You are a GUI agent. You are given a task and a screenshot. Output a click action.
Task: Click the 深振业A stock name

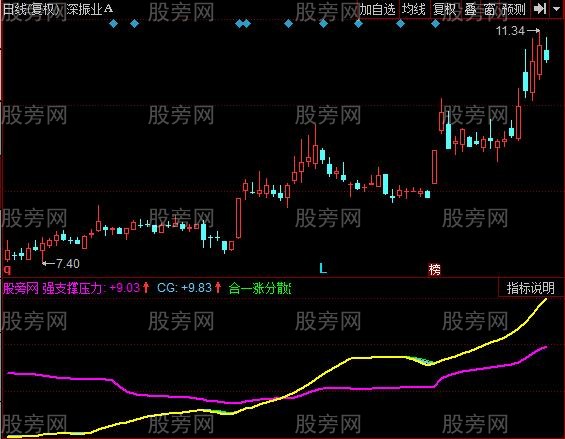click(x=90, y=9)
